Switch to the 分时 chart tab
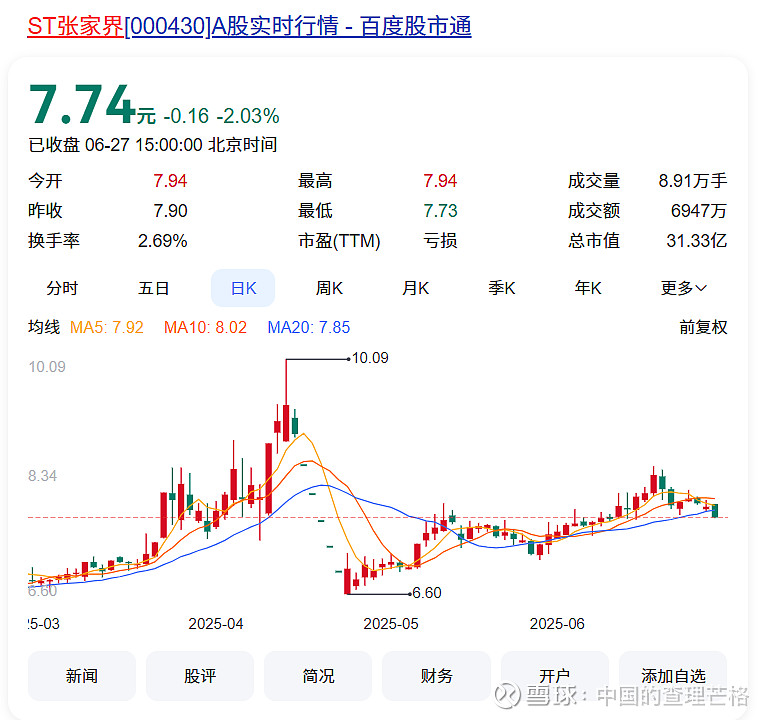This screenshot has width=772, height=720. coord(62,288)
